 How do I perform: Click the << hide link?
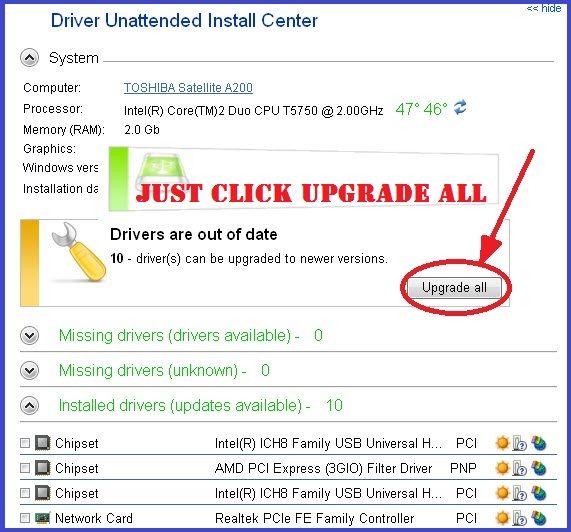(x=544, y=8)
